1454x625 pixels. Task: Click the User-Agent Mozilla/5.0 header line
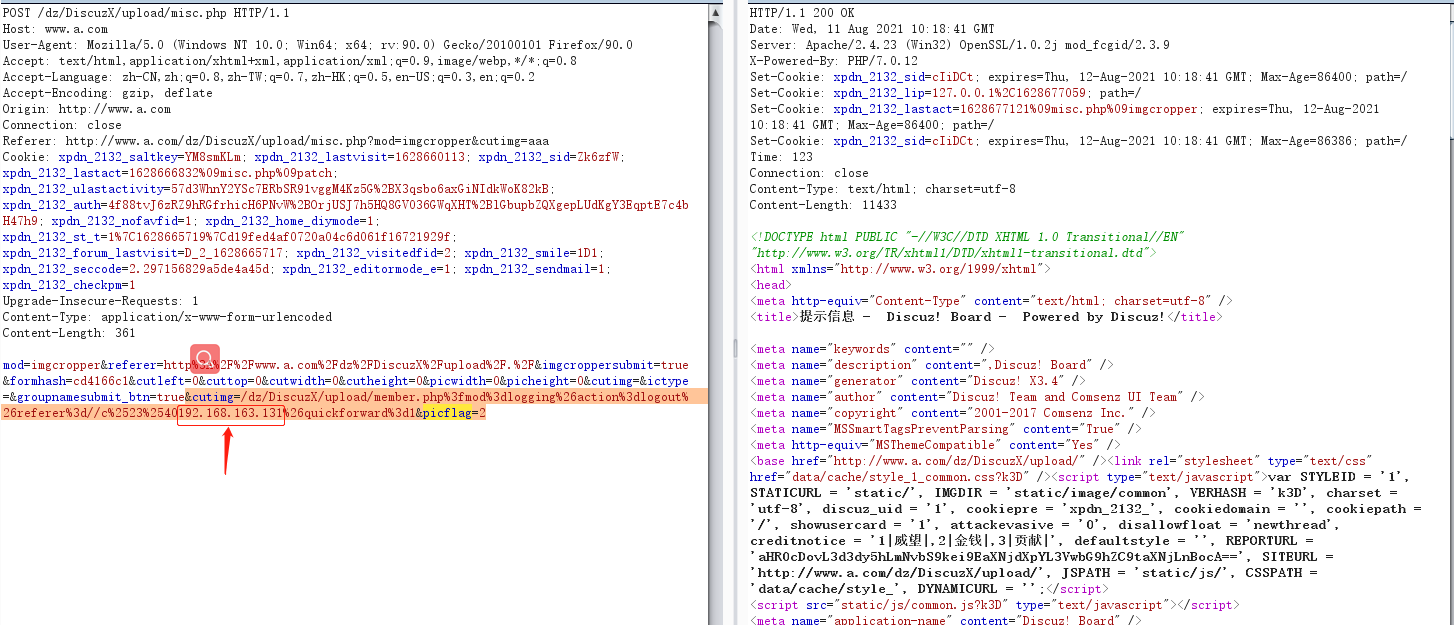point(317,45)
